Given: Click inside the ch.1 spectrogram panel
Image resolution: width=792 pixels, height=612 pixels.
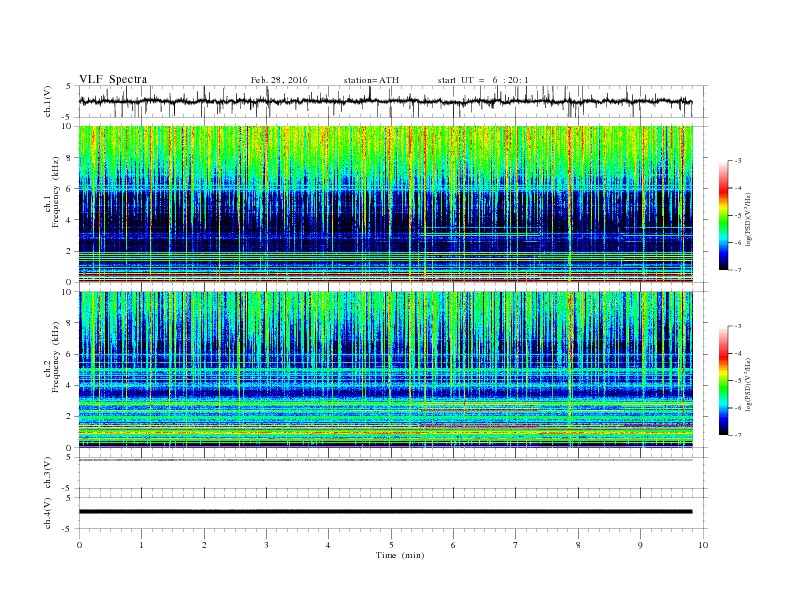Looking at the screenshot, I should coord(386,204).
